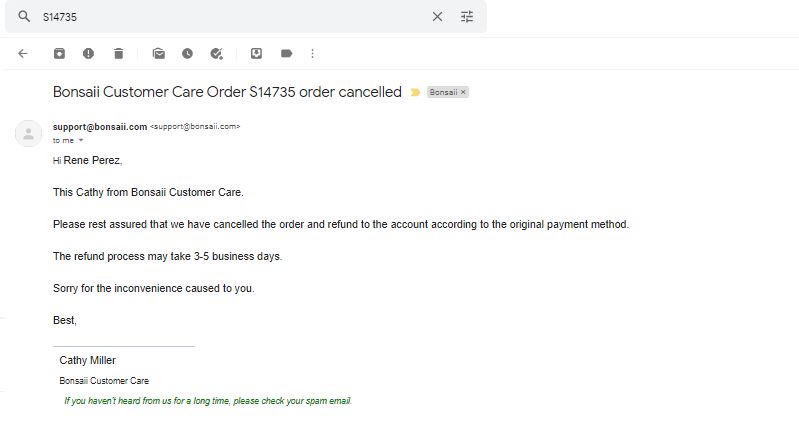This screenshot has width=799, height=421.
Task: Remove the Bonsaii label from email
Action: coord(463,92)
